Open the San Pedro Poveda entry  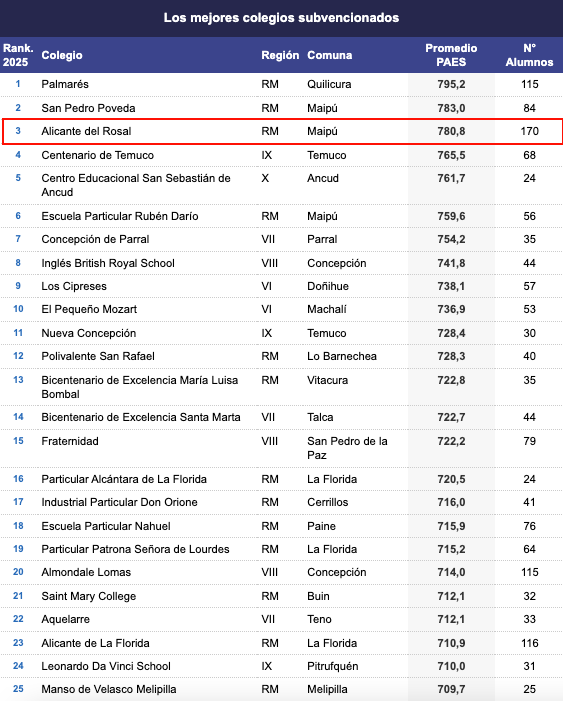click(88, 108)
